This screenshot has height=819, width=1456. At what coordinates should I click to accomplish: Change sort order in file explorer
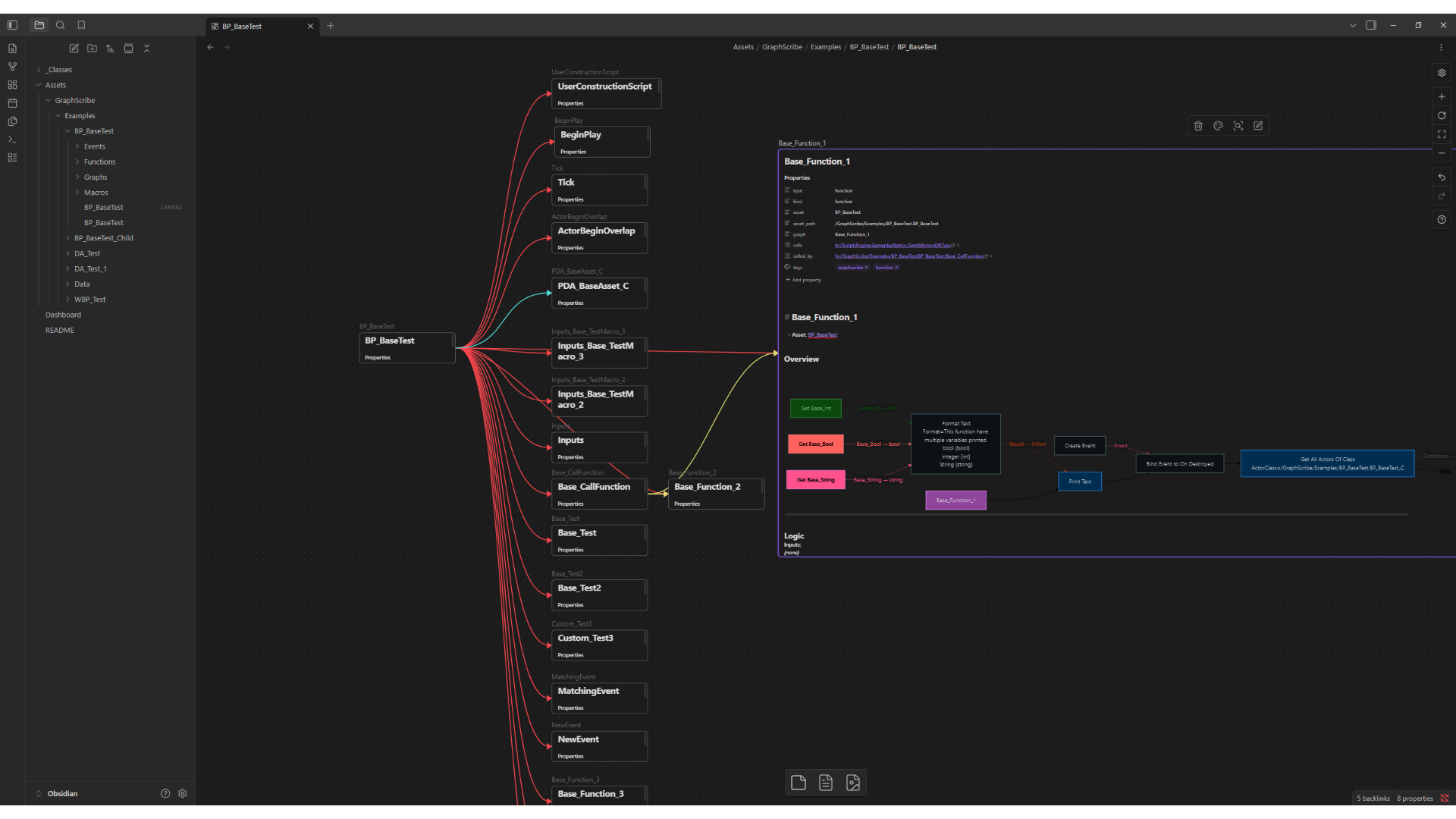tap(110, 49)
